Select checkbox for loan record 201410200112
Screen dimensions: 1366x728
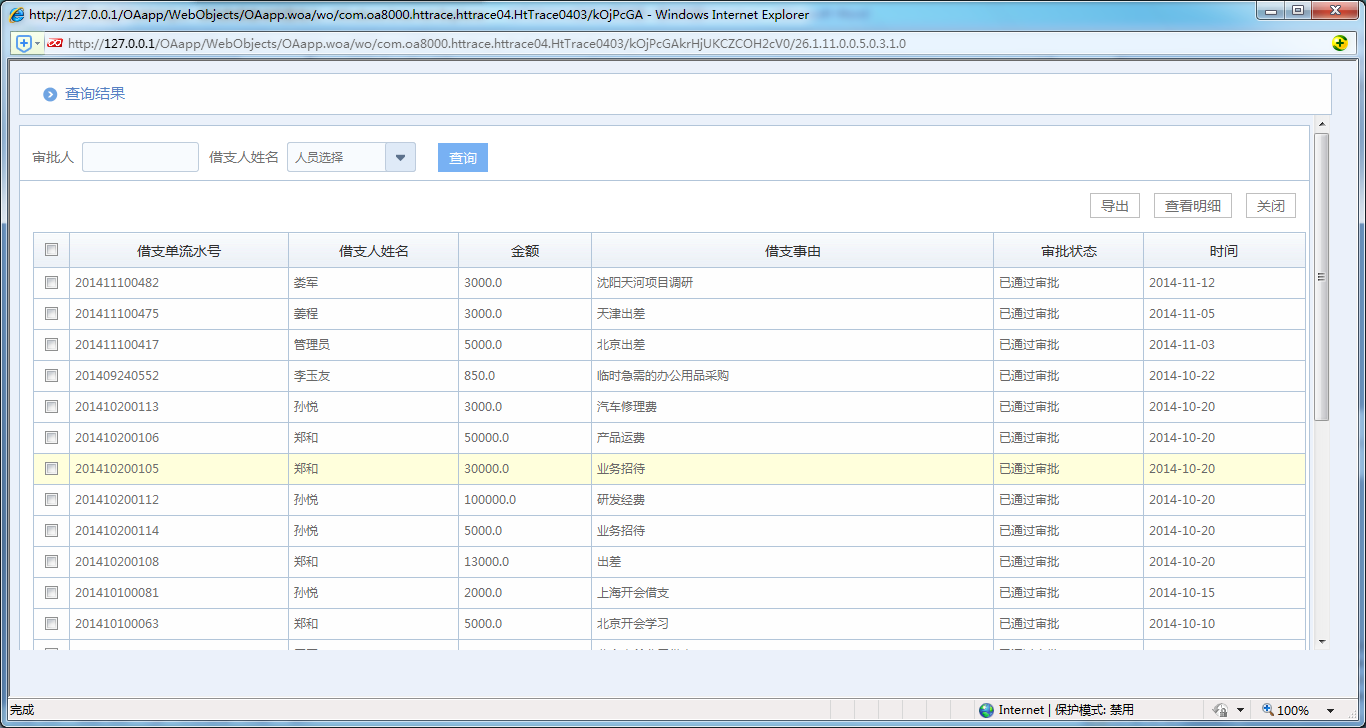51,500
